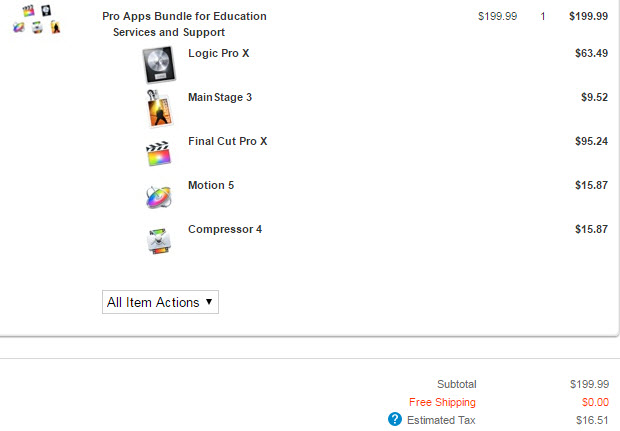Click the Final Cut Pro X clapperboard icon
This screenshot has height=431, width=620.
tap(158, 153)
